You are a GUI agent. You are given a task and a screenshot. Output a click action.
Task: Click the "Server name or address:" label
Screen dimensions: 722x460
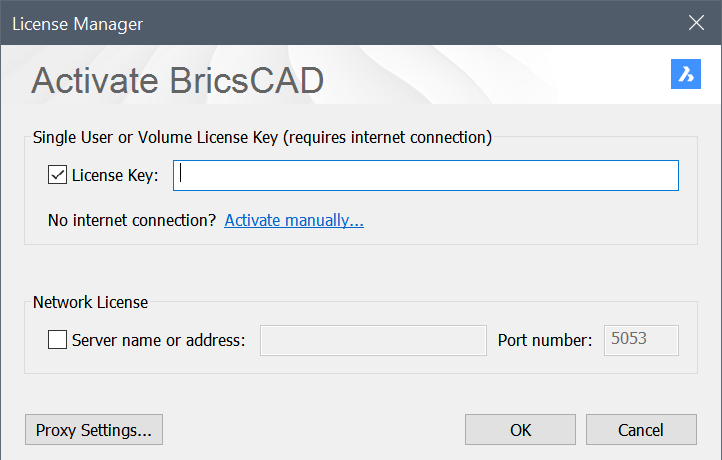[158, 340]
